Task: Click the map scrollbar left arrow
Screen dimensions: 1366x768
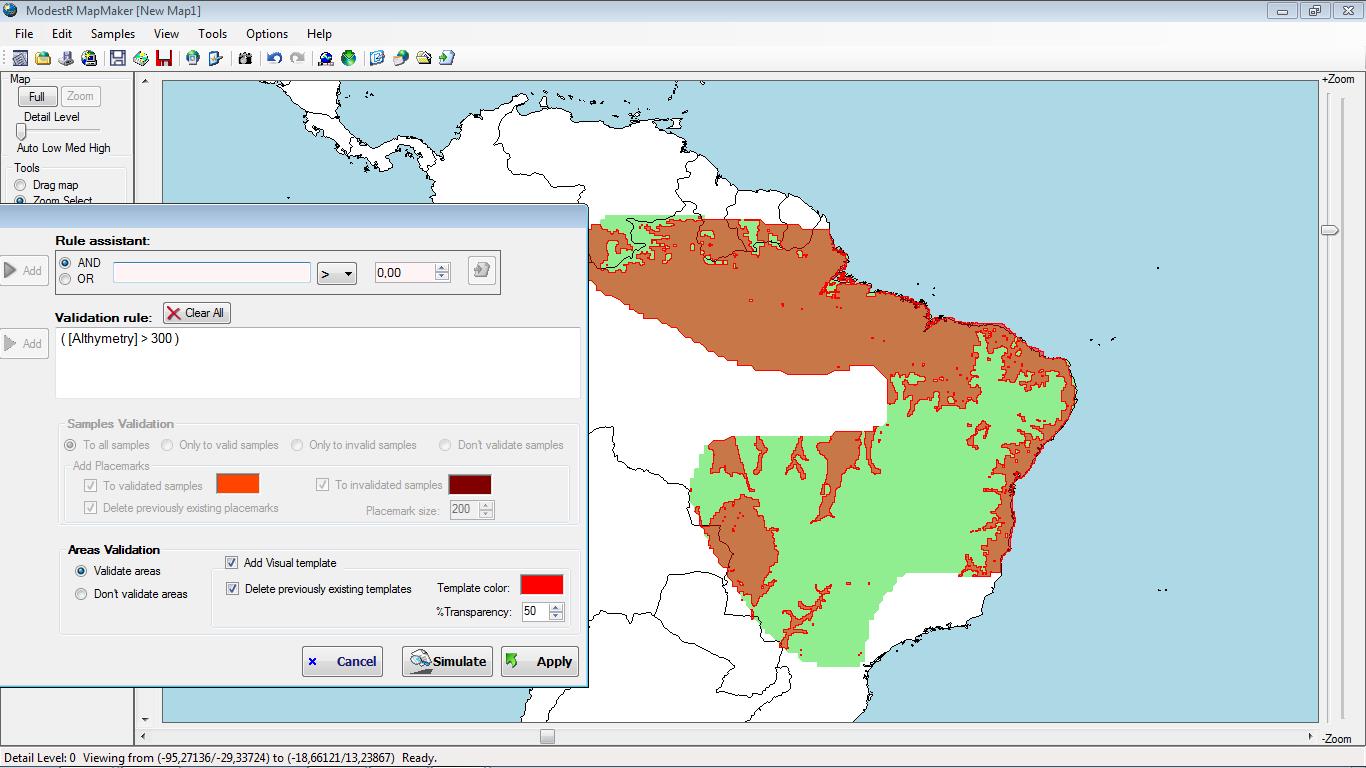Action: point(145,737)
